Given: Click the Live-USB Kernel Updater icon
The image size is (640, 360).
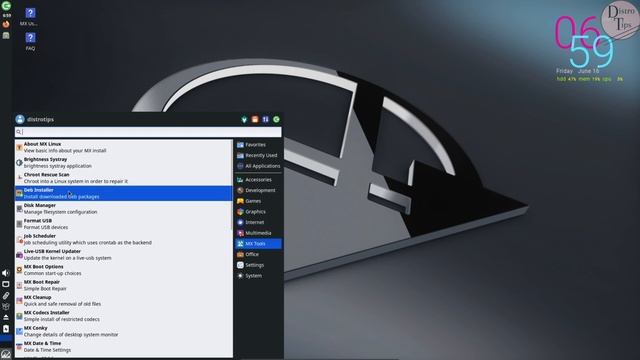Looking at the screenshot, I should [19, 255].
